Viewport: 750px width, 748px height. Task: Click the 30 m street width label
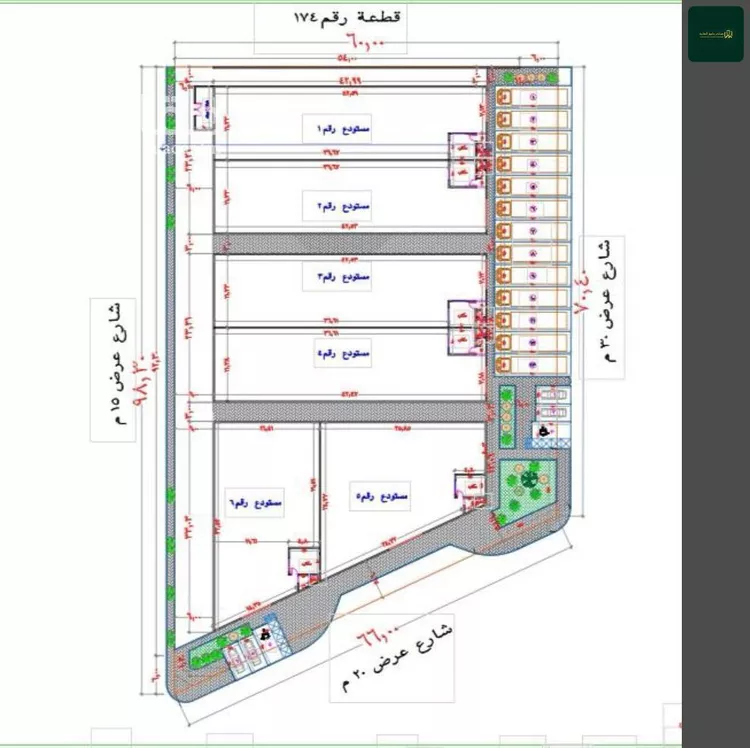click(602, 308)
